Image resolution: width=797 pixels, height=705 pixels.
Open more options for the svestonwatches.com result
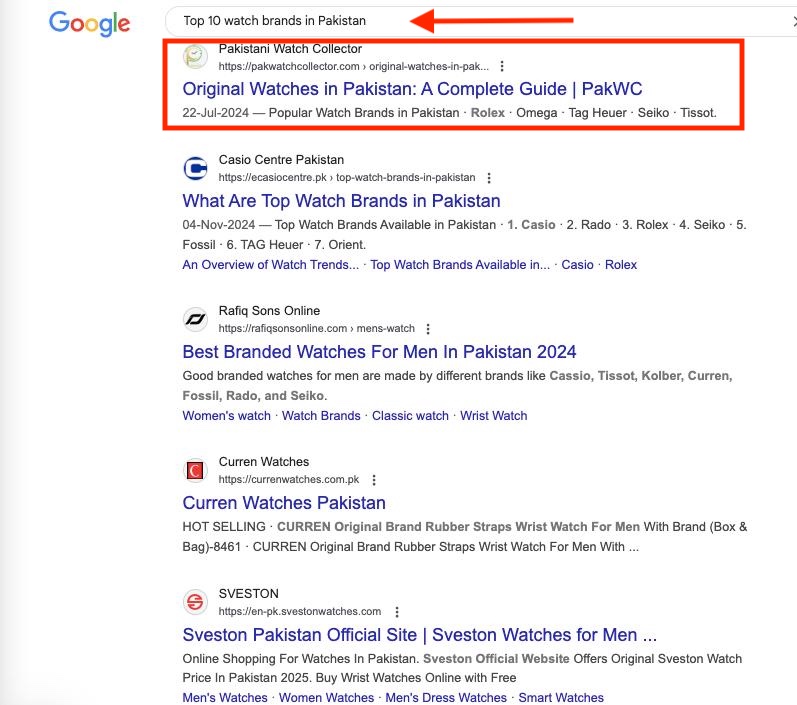click(x=397, y=612)
